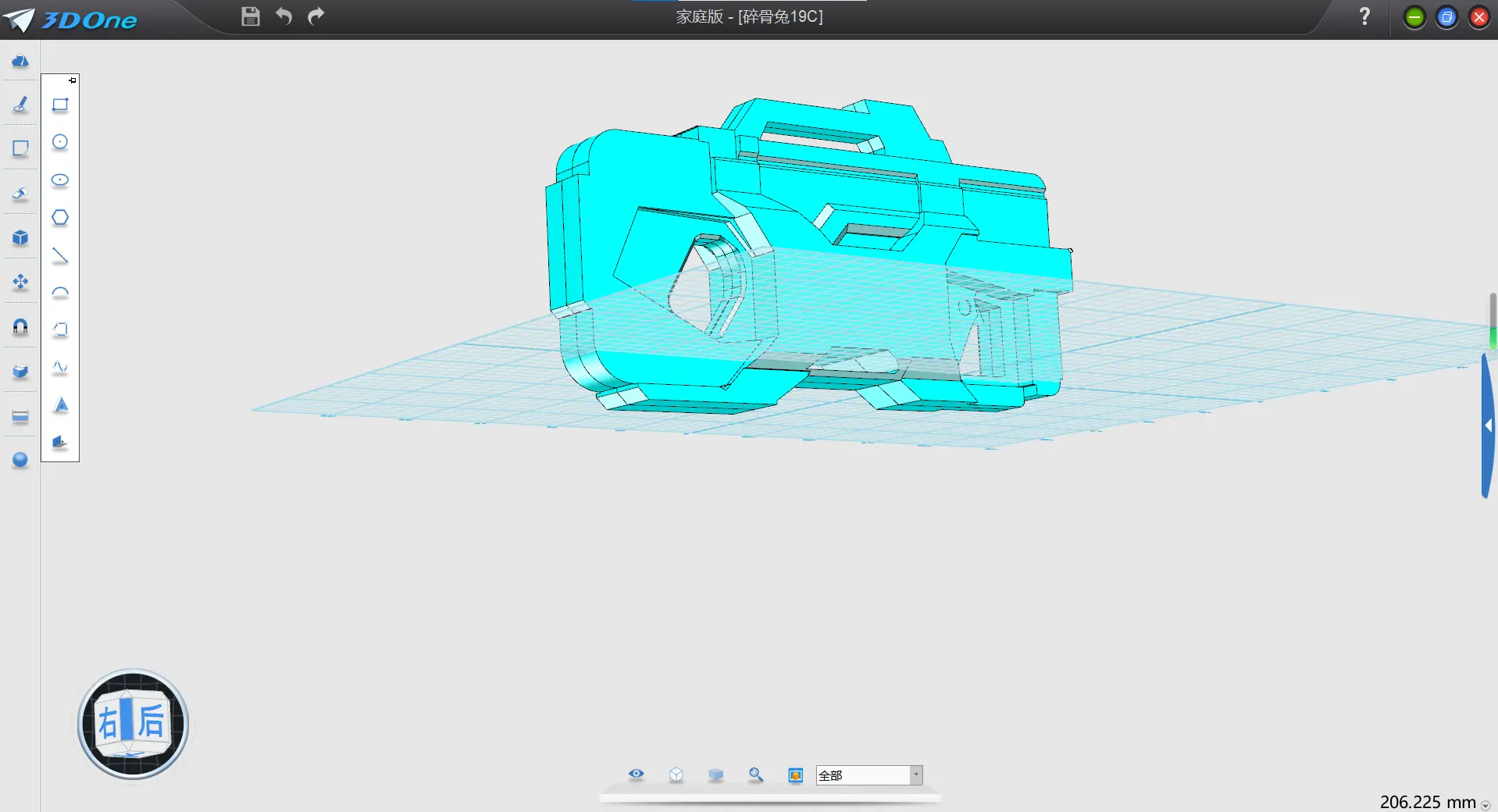Select the straight line sketch tool

pyautogui.click(x=60, y=255)
